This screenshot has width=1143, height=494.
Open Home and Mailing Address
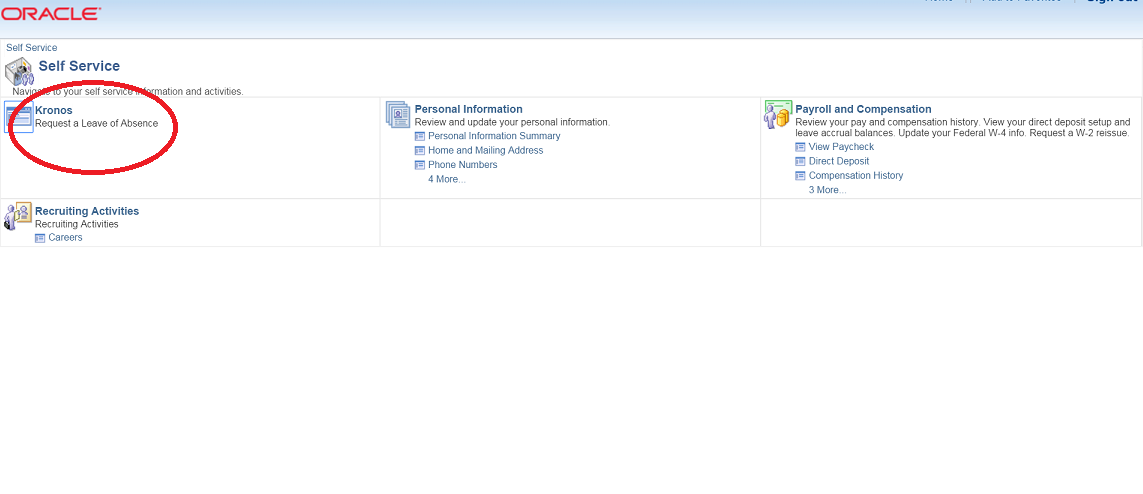[485, 150]
